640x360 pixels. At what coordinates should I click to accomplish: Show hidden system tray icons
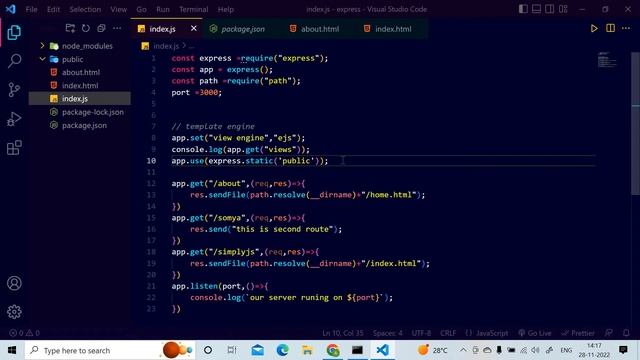(463, 350)
